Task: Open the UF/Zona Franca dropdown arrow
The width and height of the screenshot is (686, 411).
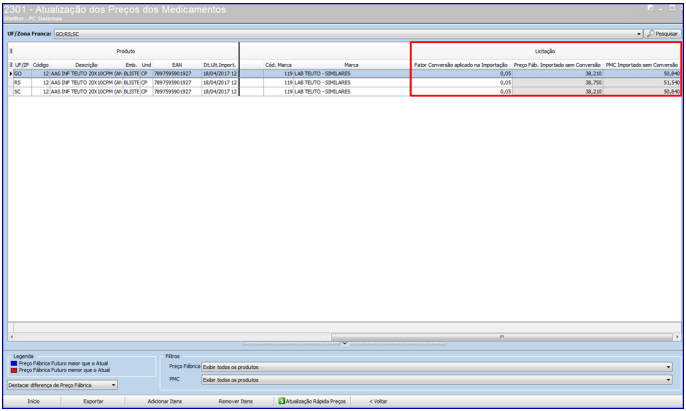Action: (639, 34)
